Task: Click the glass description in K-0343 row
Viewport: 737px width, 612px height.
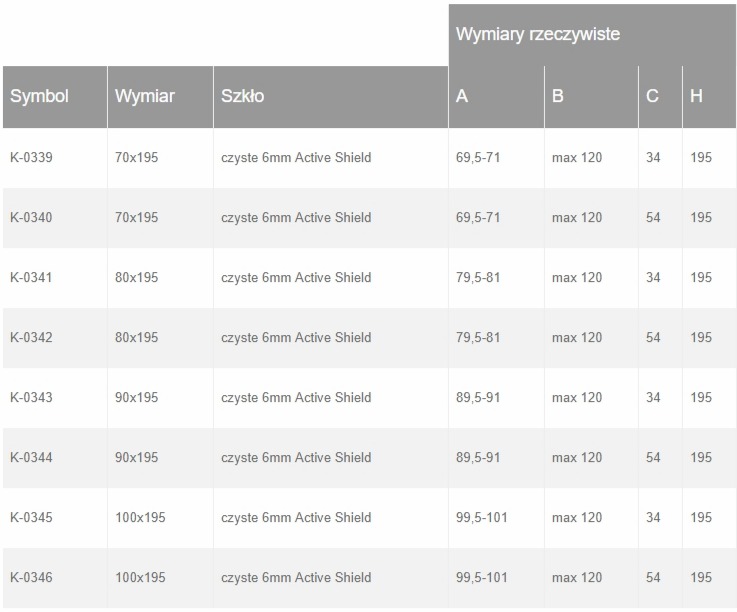Action: click(296, 398)
